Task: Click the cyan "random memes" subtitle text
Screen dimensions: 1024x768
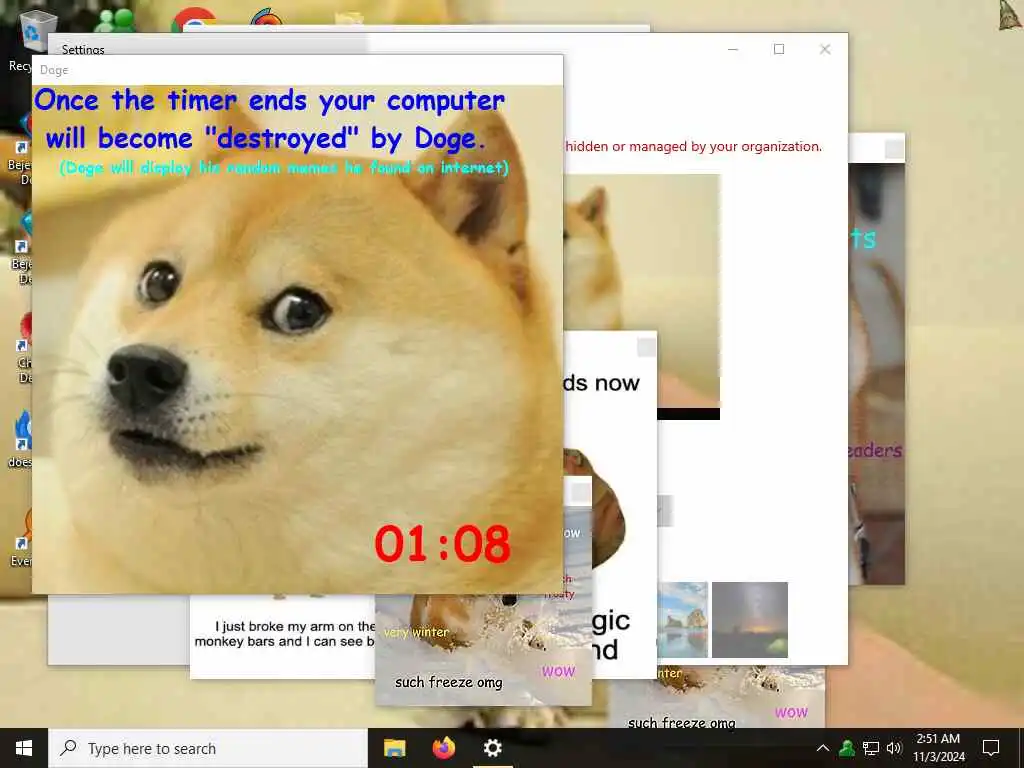Action: click(284, 168)
